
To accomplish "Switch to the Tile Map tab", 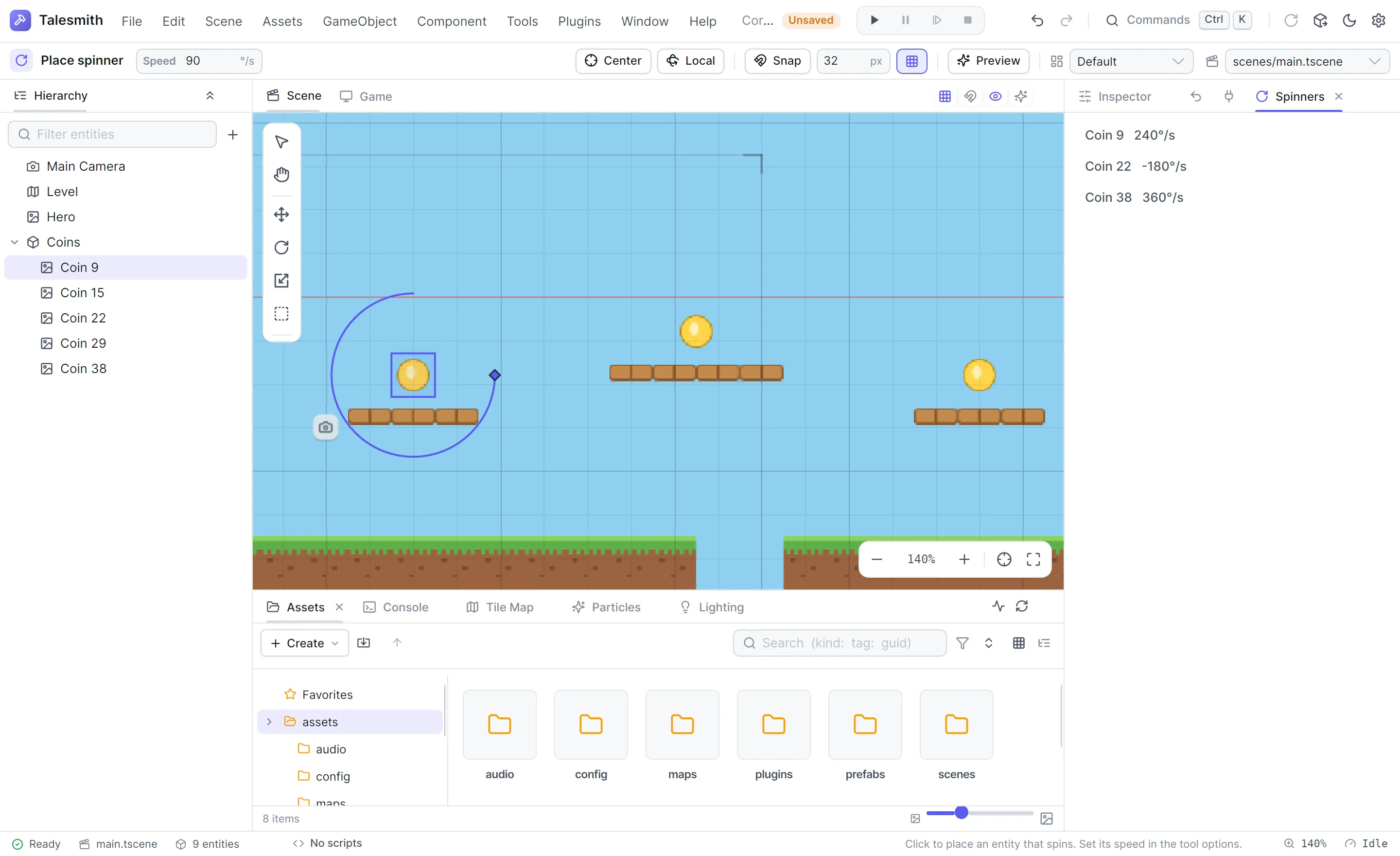I will [x=500, y=607].
